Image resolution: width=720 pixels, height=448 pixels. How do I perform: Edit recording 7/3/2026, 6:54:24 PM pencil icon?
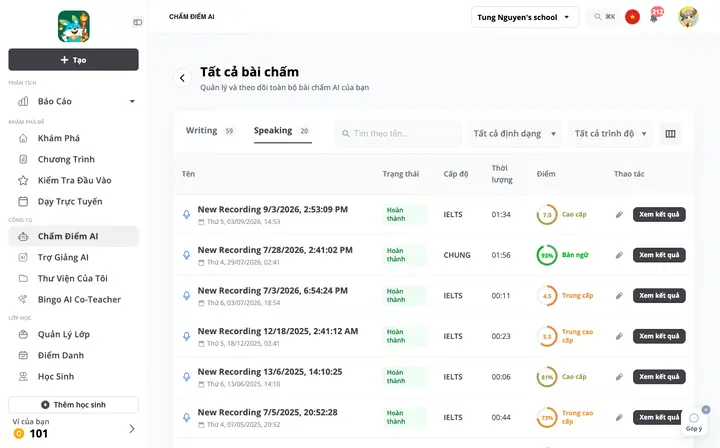(x=619, y=296)
